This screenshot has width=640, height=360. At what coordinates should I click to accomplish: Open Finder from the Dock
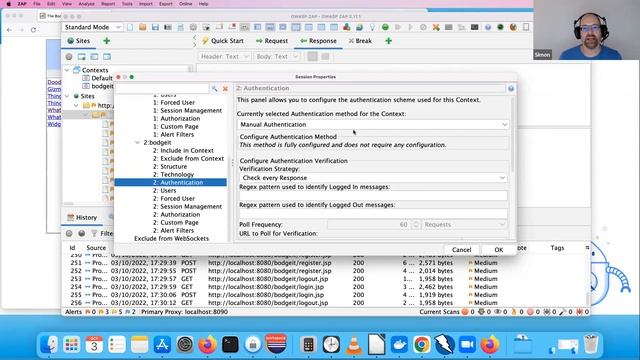pyautogui.click(x=49, y=344)
